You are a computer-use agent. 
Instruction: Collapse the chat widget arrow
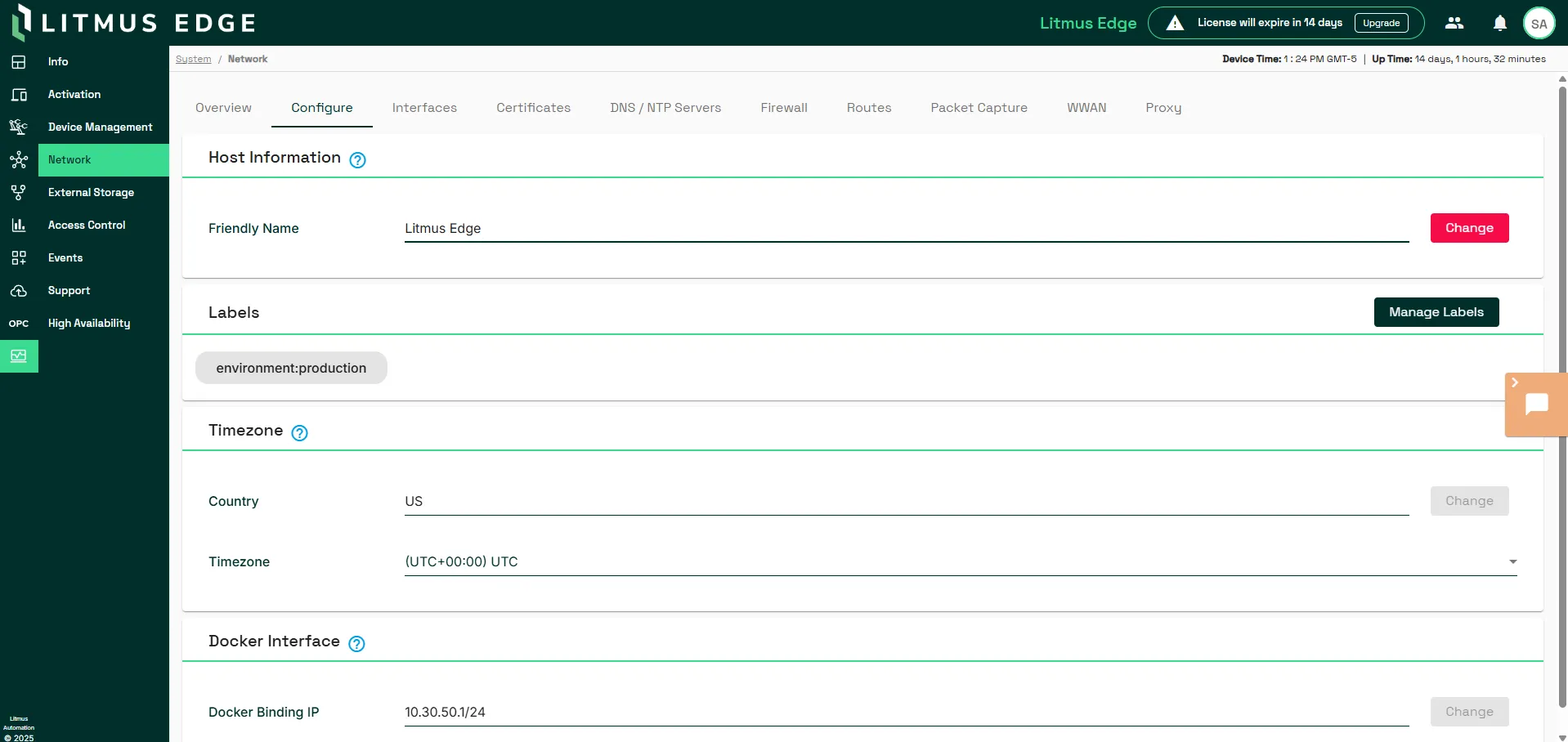(x=1515, y=382)
